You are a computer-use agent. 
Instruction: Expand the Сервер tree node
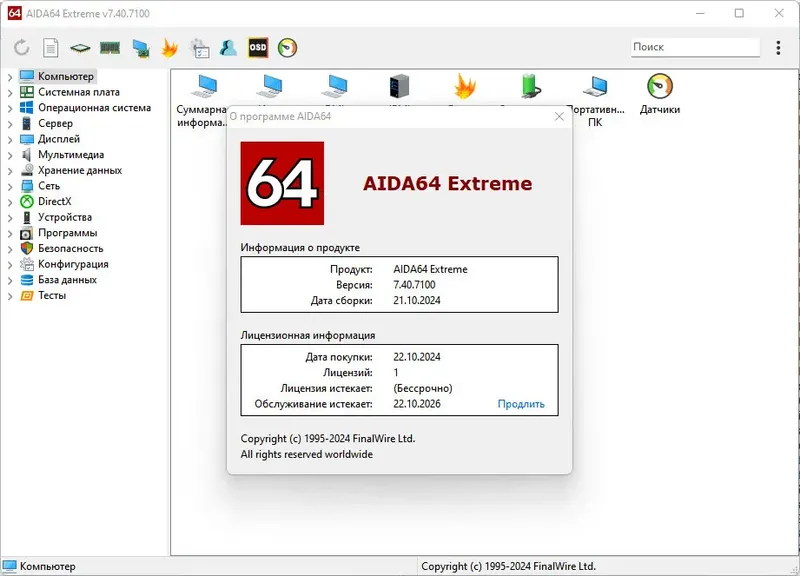click(10, 124)
